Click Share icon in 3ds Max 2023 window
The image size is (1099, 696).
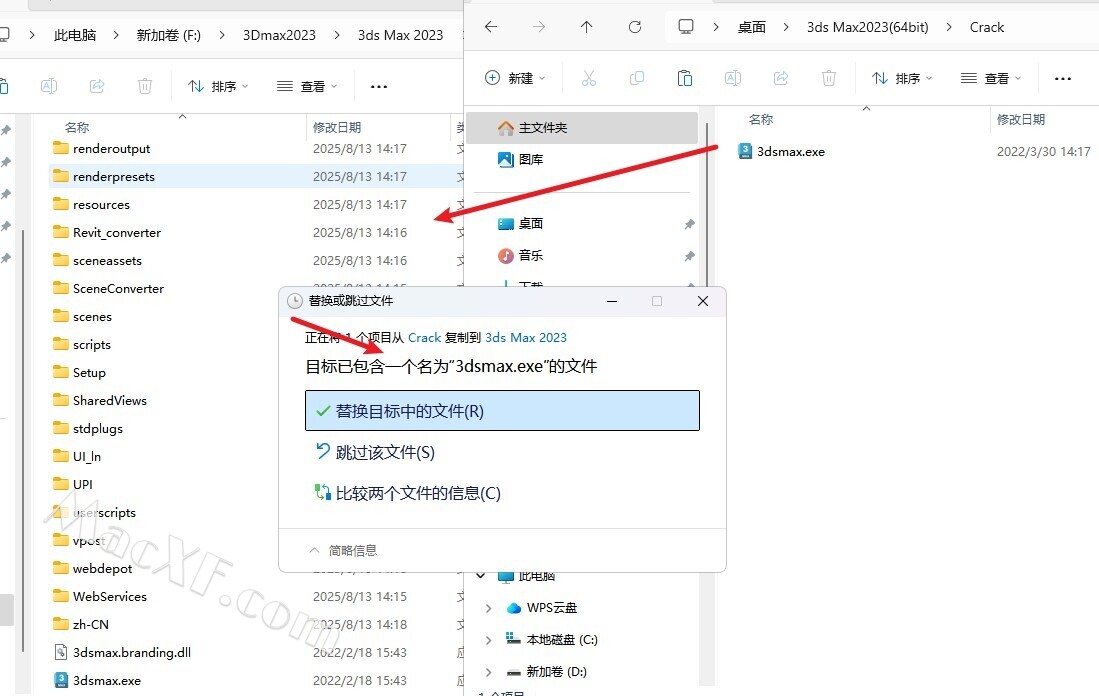pos(97,86)
